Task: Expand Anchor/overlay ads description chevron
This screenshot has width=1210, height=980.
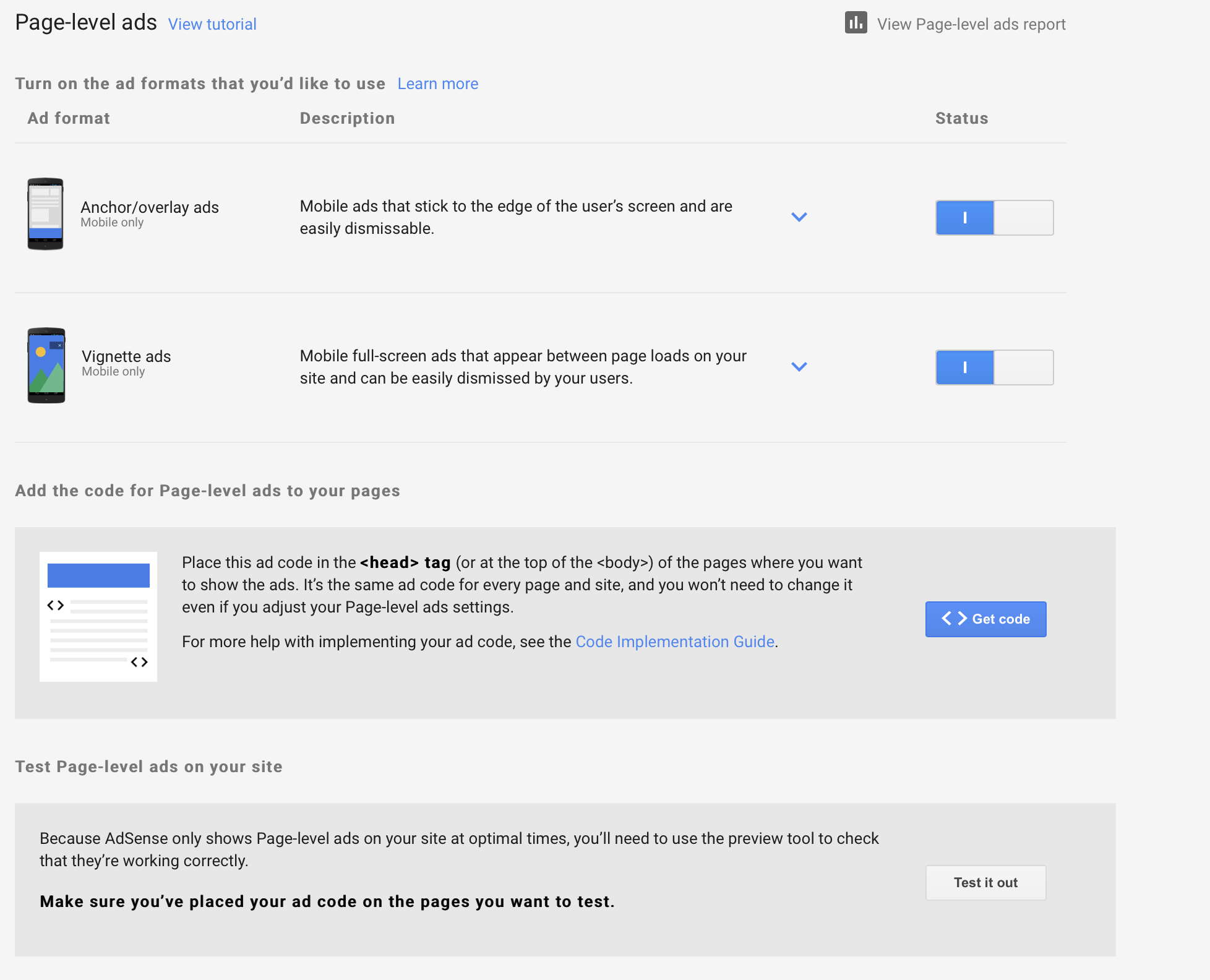Action: click(x=799, y=217)
